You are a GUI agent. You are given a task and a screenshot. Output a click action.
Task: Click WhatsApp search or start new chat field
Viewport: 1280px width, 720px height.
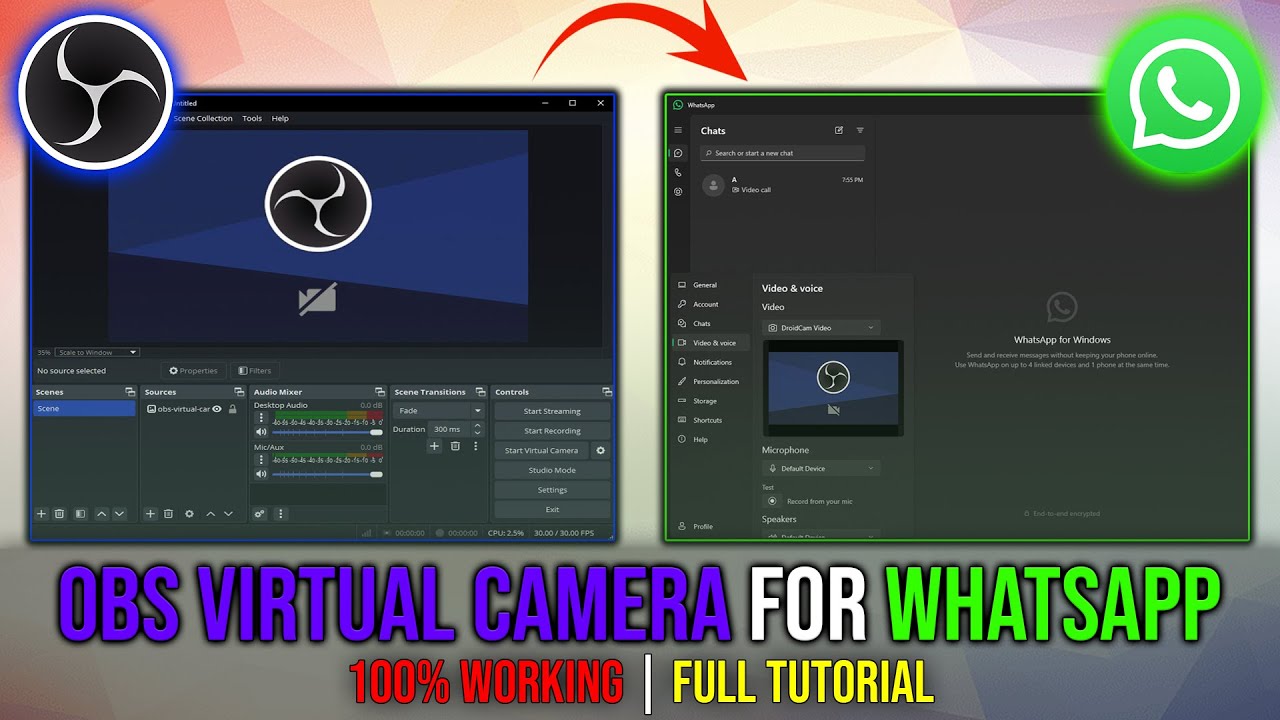click(x=782, y=153)
